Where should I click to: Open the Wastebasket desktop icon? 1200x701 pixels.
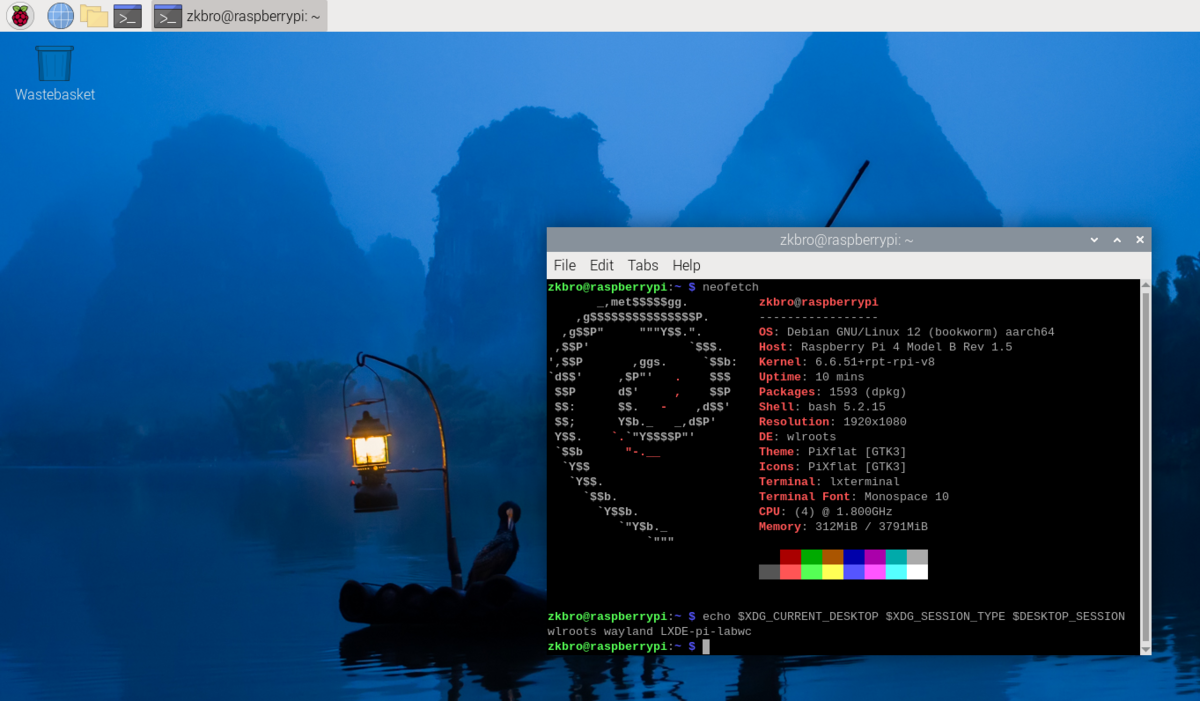(x=55, y=64)
